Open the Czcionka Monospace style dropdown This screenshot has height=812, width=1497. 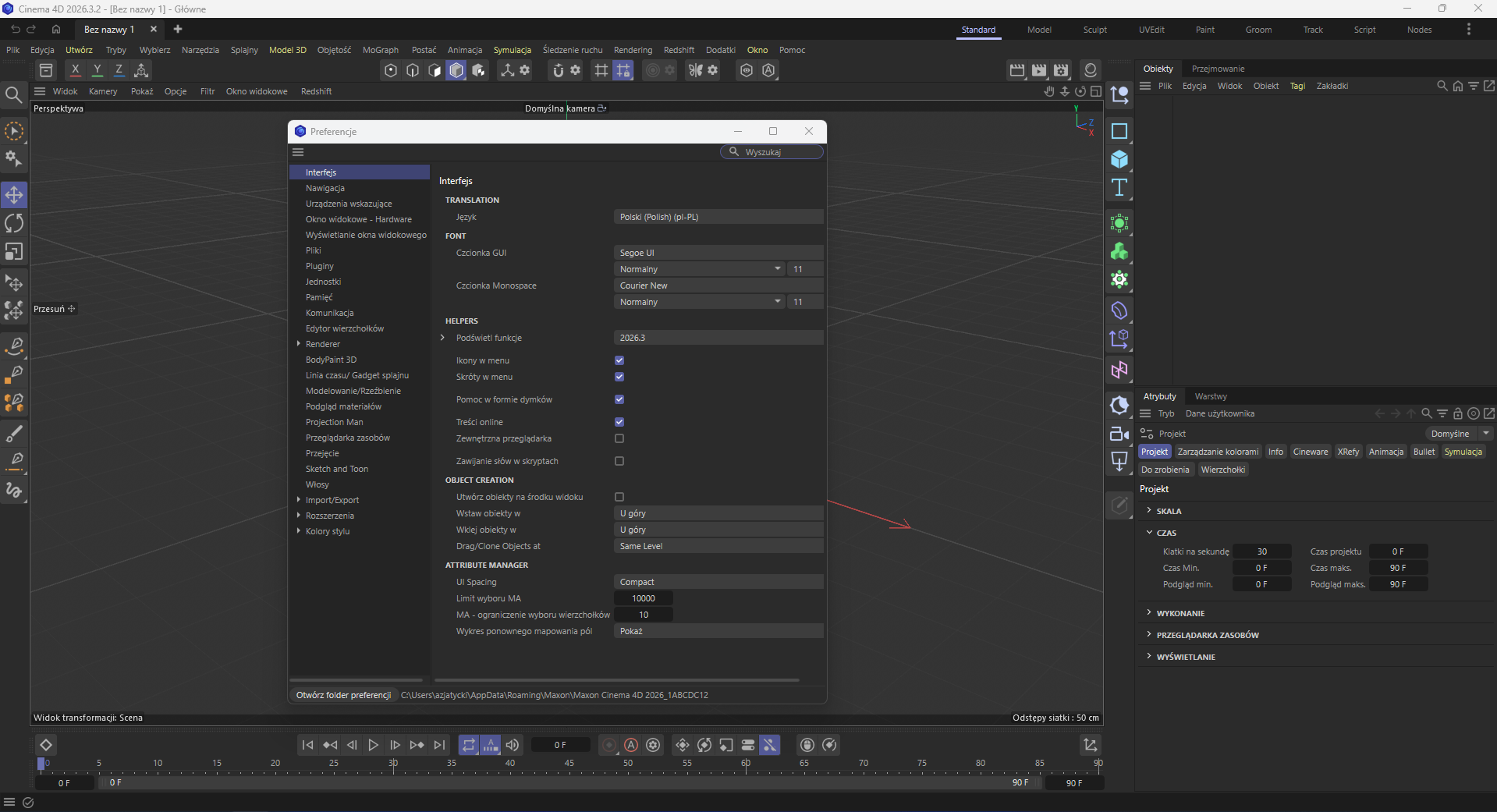(x=699, y=302)
